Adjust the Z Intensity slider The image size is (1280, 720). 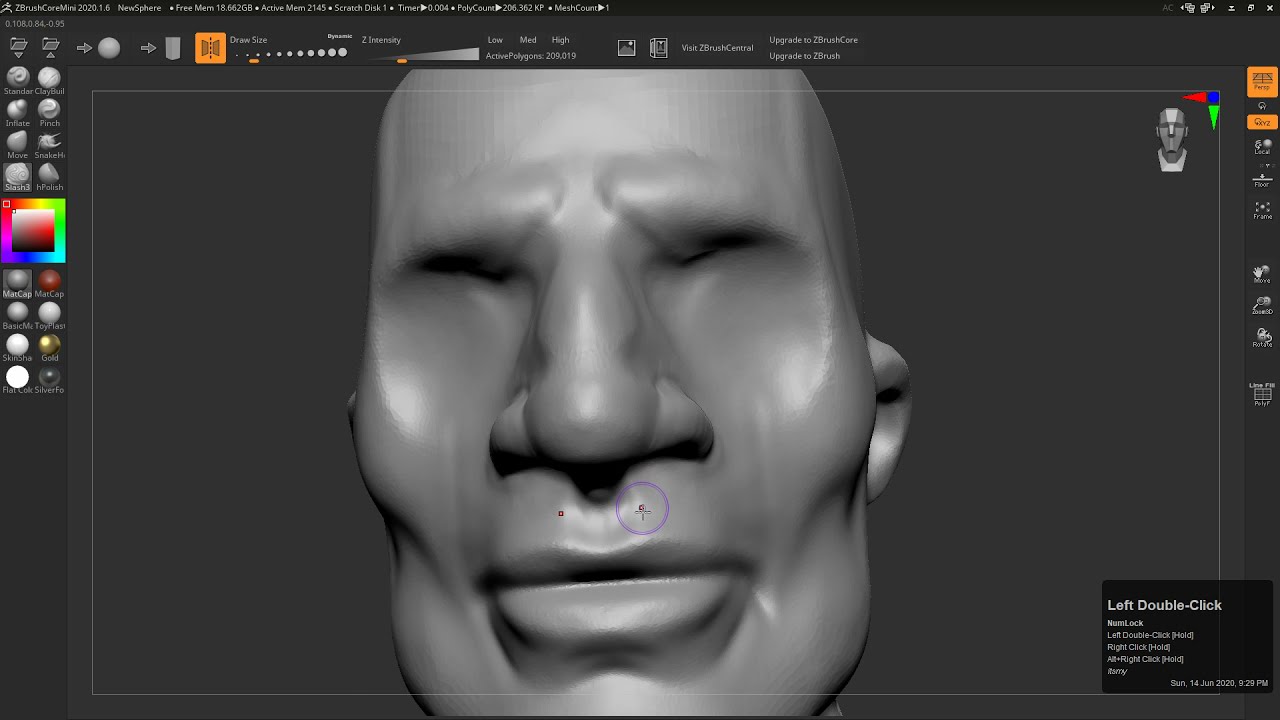pos(420,55)
